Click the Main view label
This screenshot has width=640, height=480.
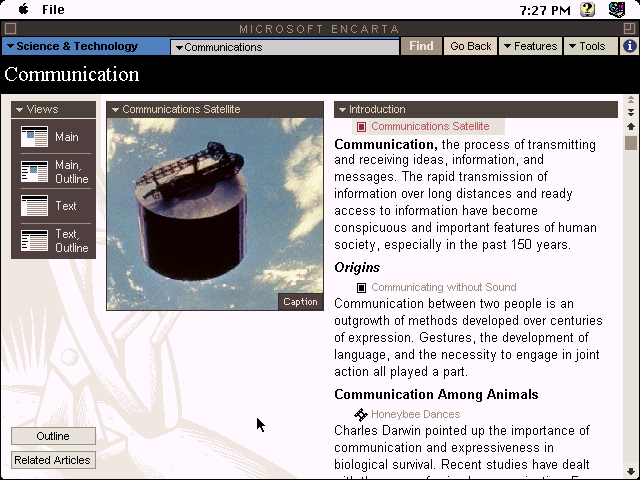67,137
